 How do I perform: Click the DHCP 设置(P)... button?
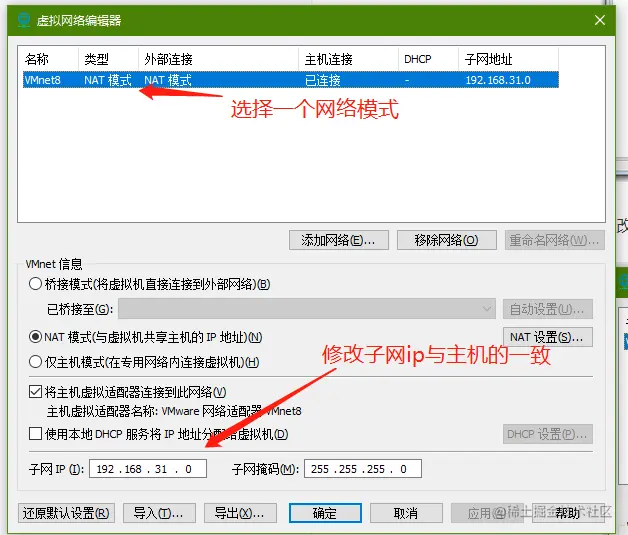tap(547, 434)
